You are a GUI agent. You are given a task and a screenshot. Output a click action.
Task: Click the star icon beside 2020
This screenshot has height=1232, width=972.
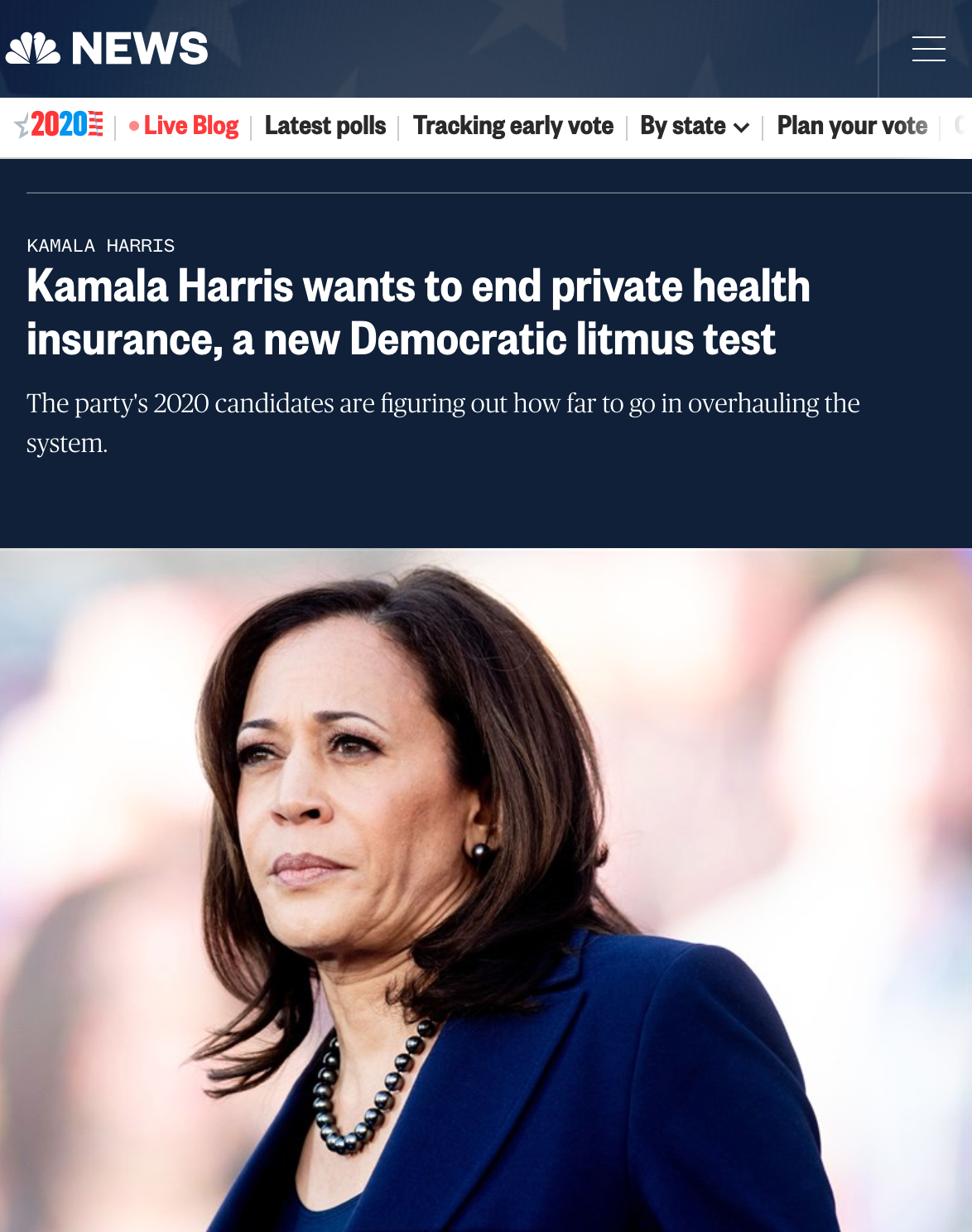[22, 125]
